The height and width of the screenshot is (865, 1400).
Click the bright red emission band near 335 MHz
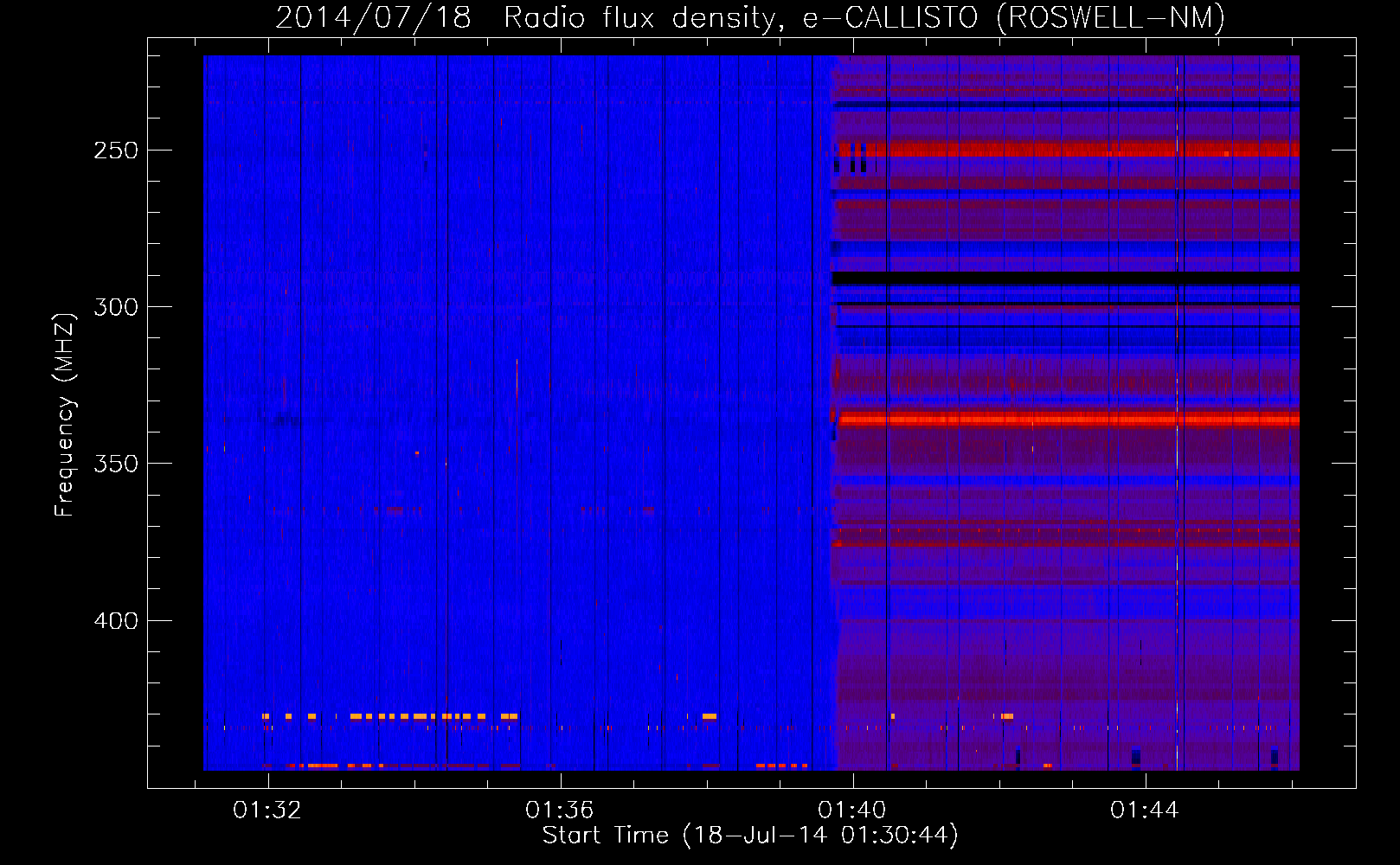[x=1069, y=420]
